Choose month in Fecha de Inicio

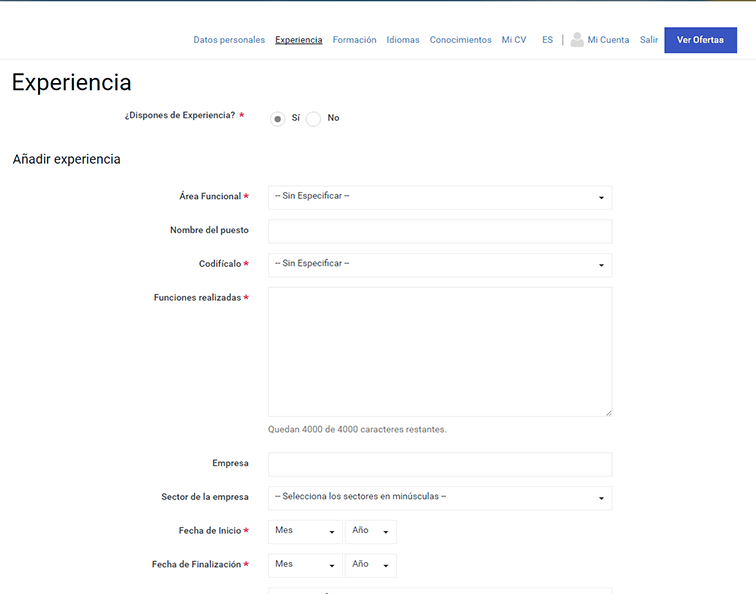(305, 531)
